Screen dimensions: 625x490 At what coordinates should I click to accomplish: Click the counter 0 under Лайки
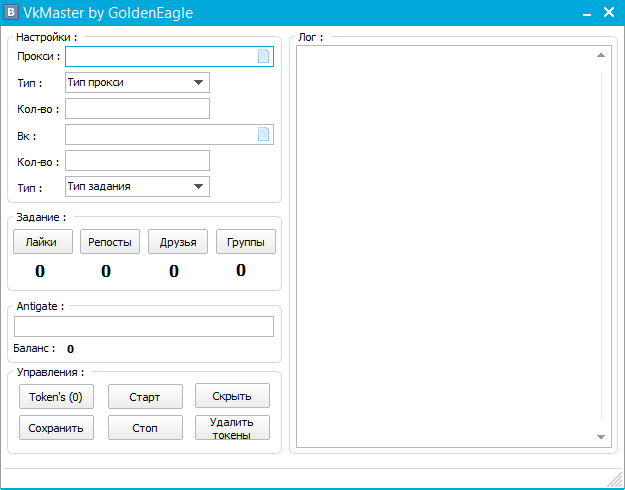pos(40,271)
